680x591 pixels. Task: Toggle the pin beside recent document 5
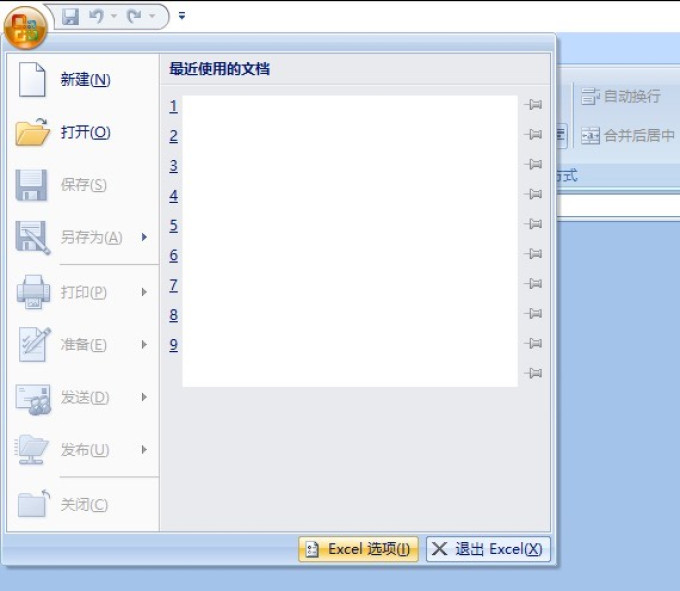click(x=533, y=224)
